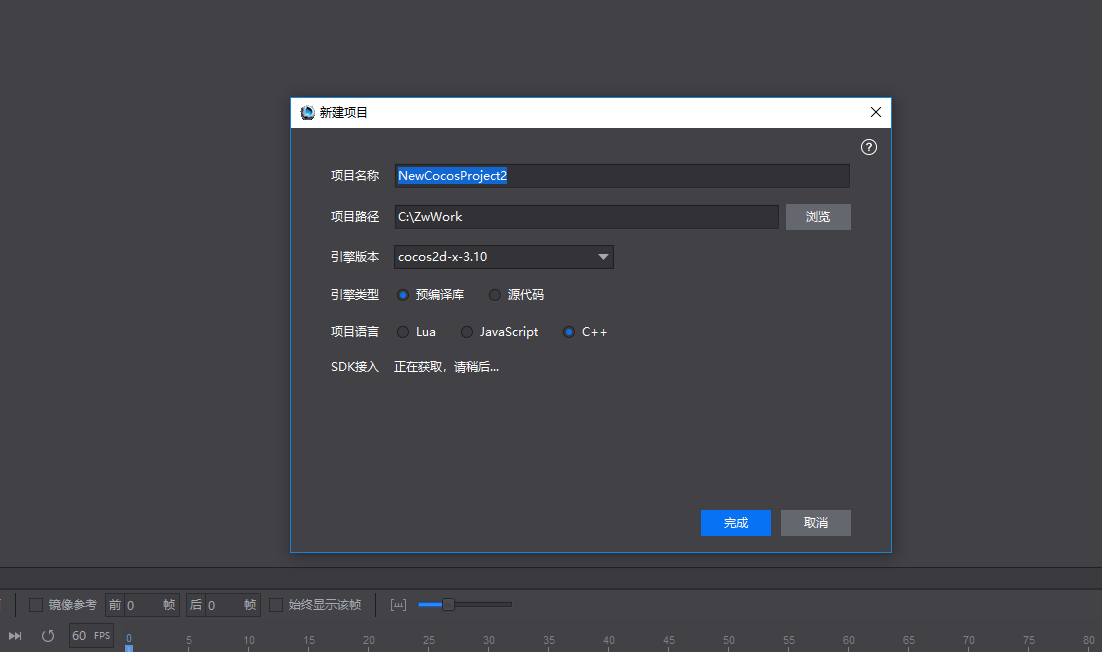Close the 新建项目 dialog
Viewport: 1102px width, 652px height.
coord(876,112)
